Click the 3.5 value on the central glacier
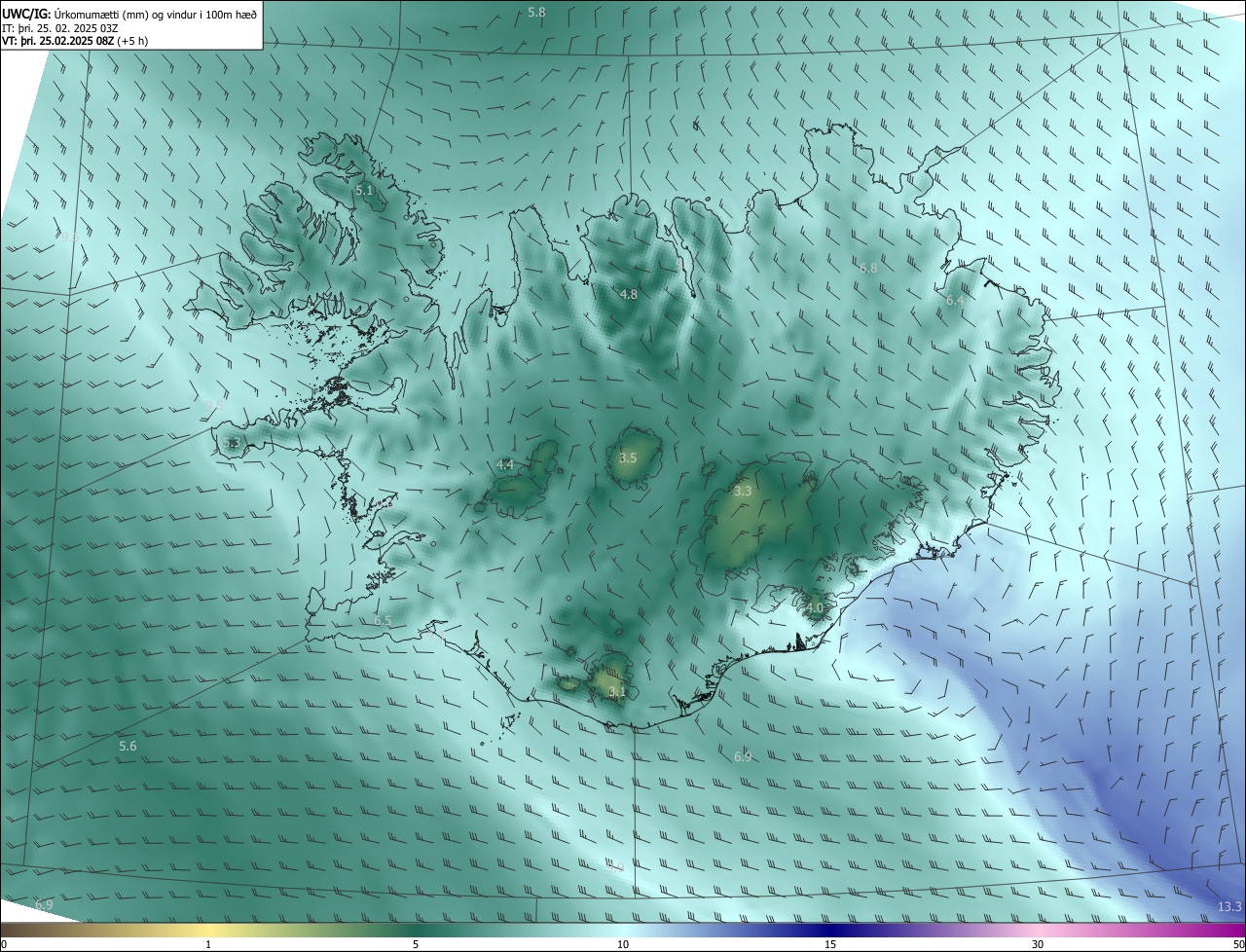This screenshot has width=1246, height=952. coord(628,458)
